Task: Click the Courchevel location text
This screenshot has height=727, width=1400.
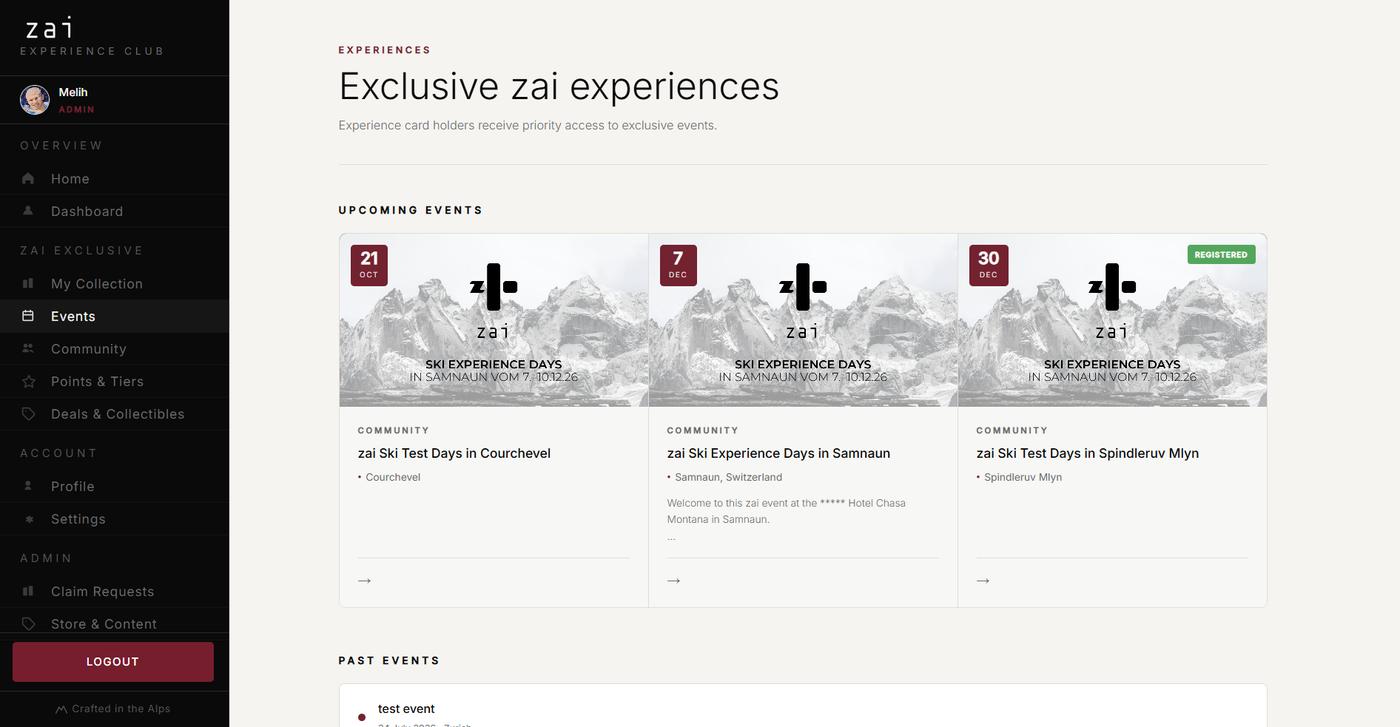Action: (x=393, y=477)
